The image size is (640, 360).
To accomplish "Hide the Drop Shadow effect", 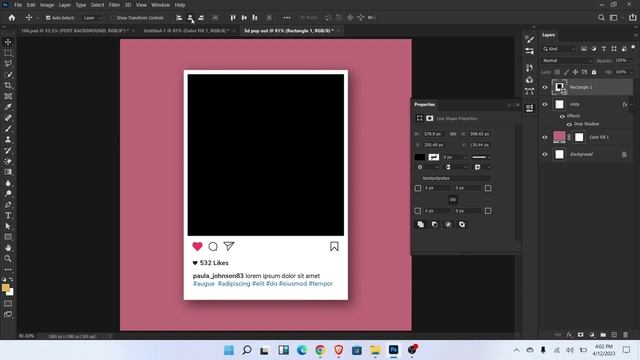I will point(569,124).
